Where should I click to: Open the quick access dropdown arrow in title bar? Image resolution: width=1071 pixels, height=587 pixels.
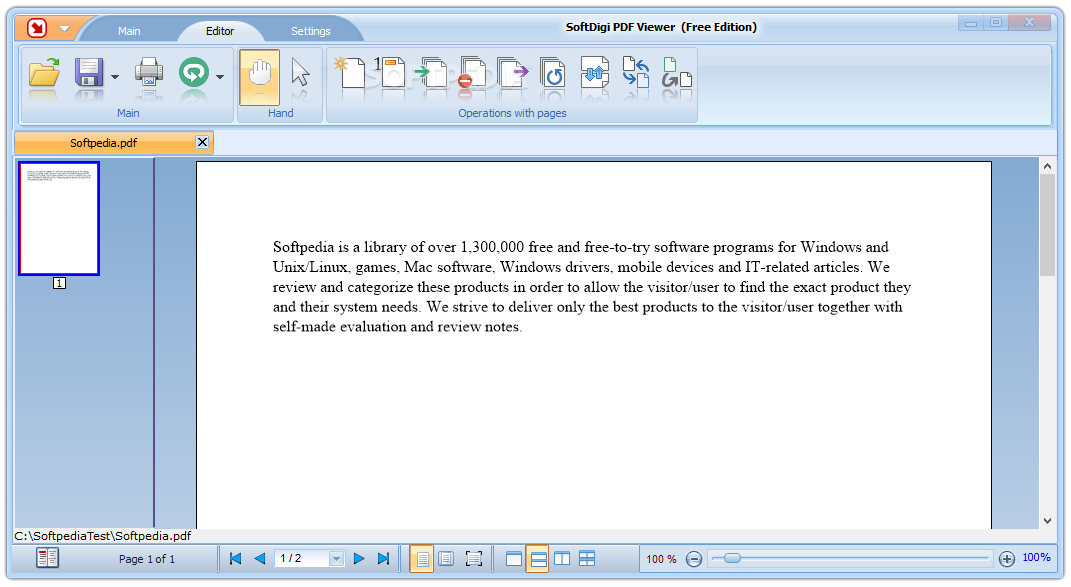[x=64, y=29]
